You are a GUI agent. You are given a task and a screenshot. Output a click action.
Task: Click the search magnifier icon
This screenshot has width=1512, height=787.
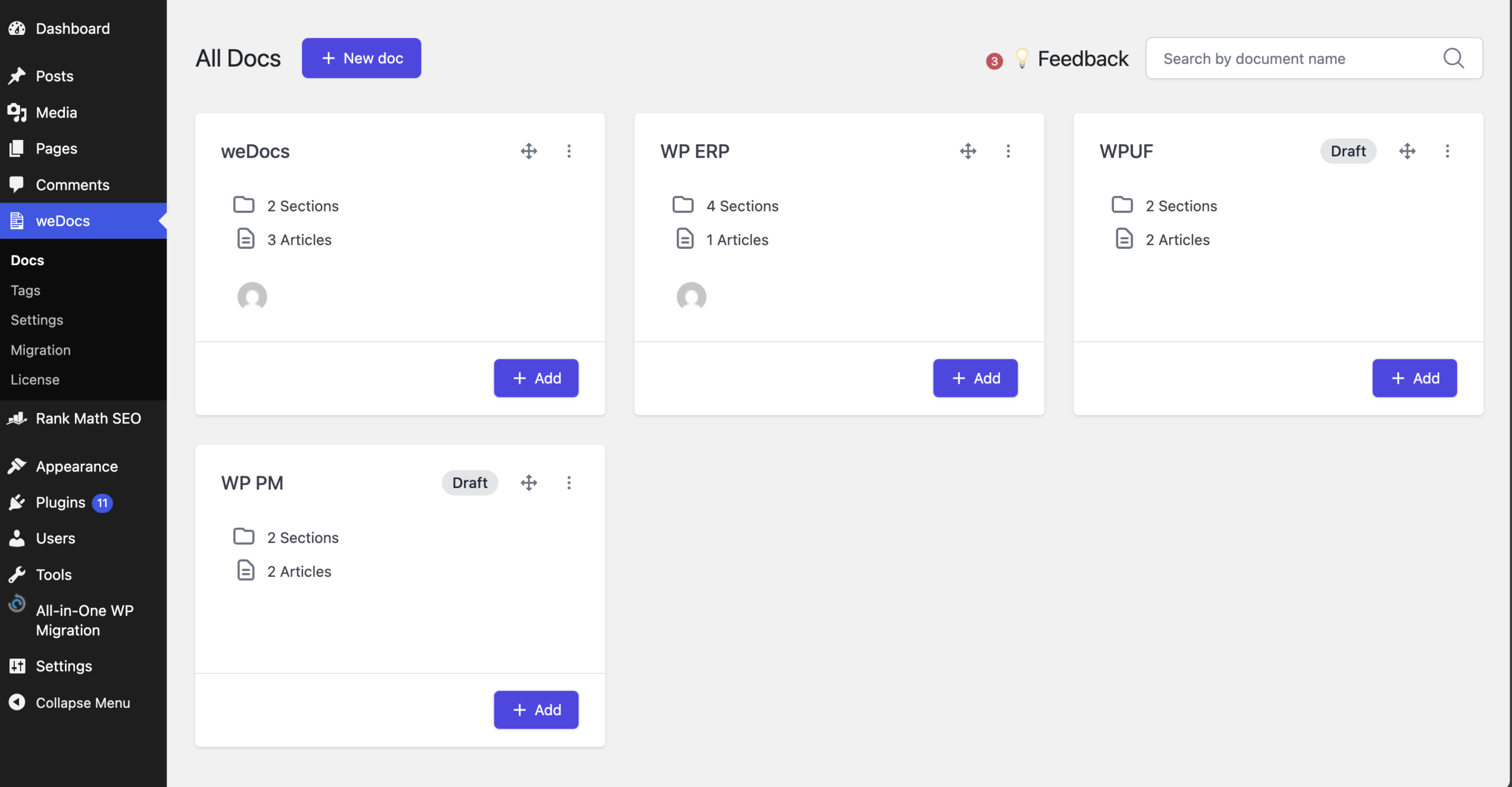tap(1454, 58)
